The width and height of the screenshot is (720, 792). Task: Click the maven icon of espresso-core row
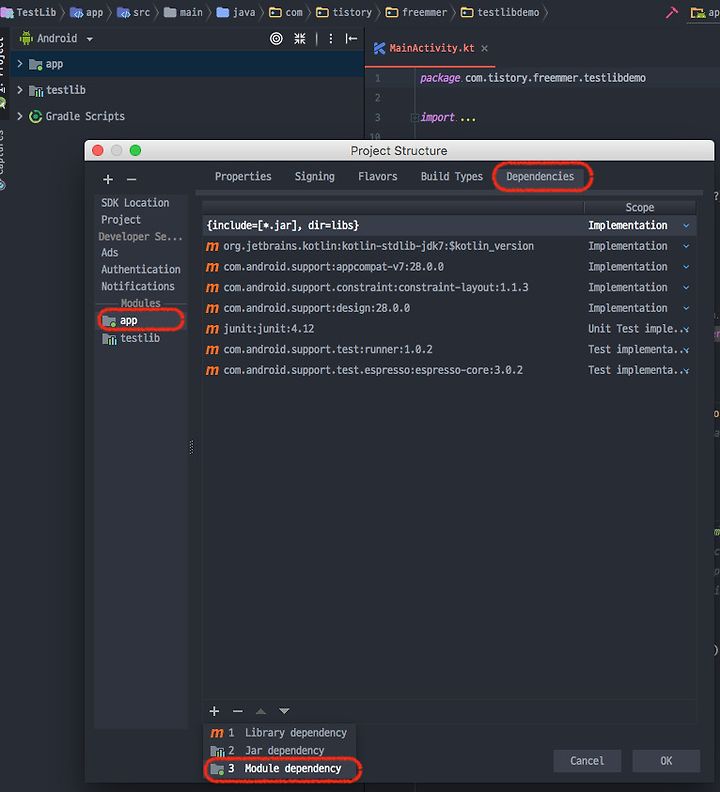point(212,371)
